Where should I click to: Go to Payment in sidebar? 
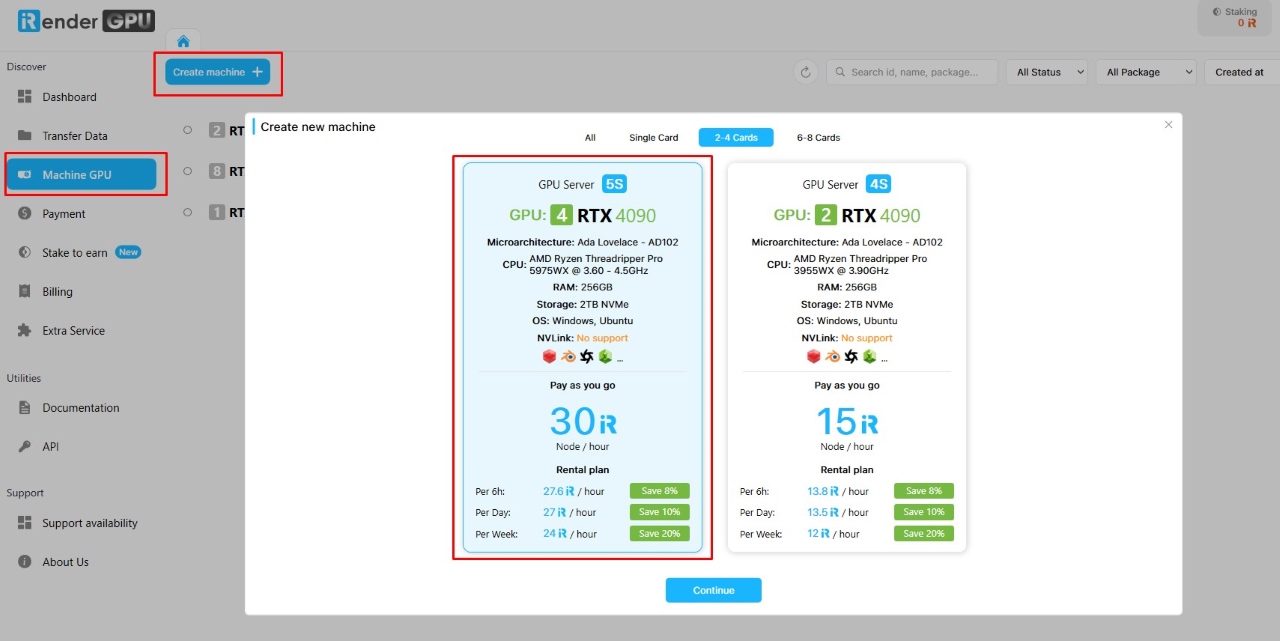click(63, 214)
